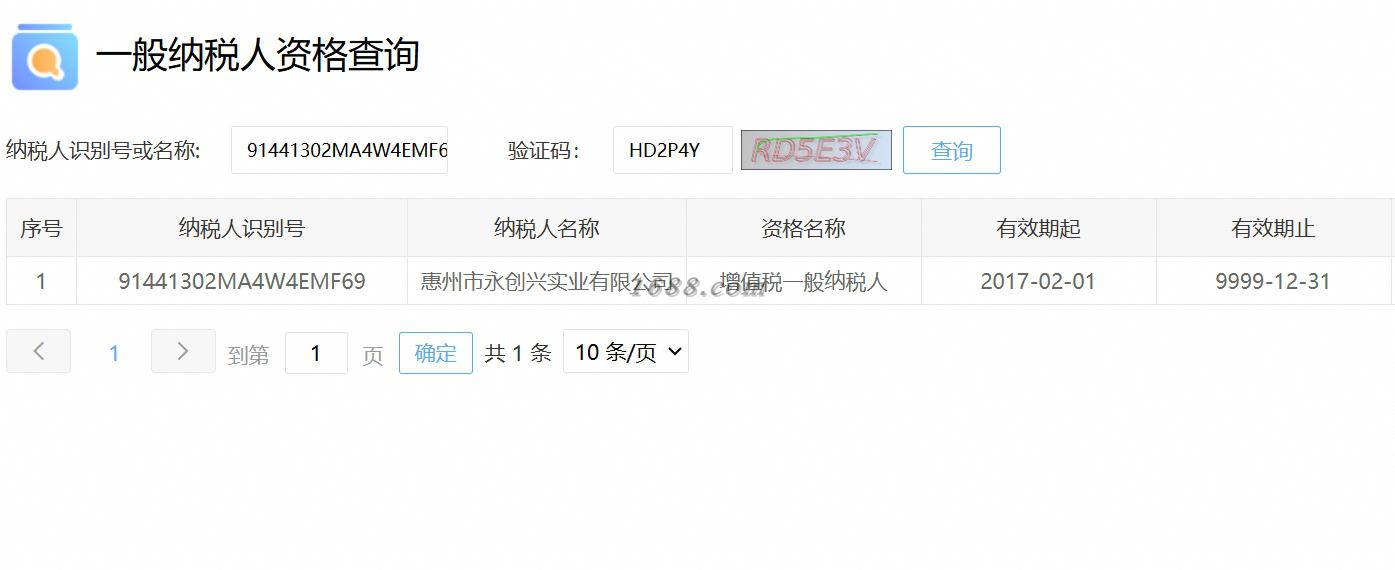Image resolution: width=1395 pixels, height=570 pixels.
Task: Go to previous page arrow
Action: 39,351
